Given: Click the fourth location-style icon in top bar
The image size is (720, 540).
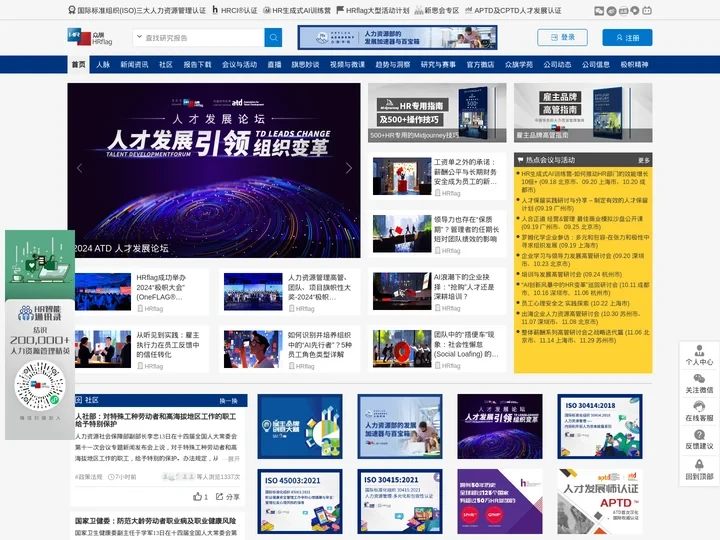Looking at the screenshot, I should tap(635, 11).
